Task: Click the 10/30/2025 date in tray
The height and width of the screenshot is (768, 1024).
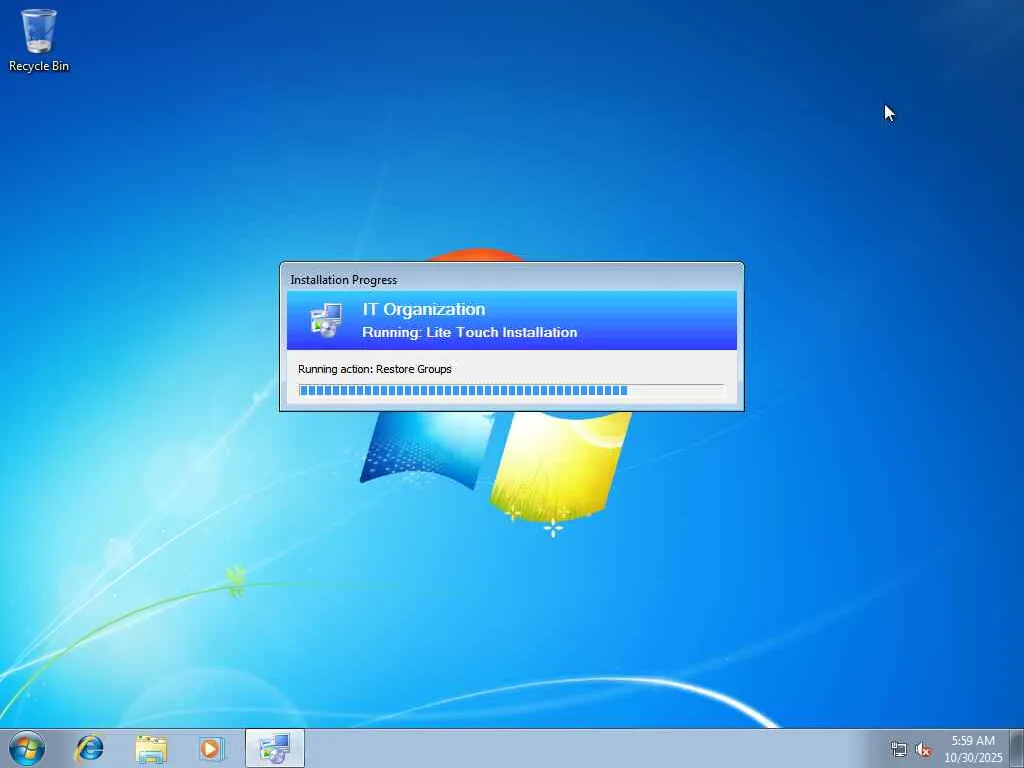Action: [973, 758]
